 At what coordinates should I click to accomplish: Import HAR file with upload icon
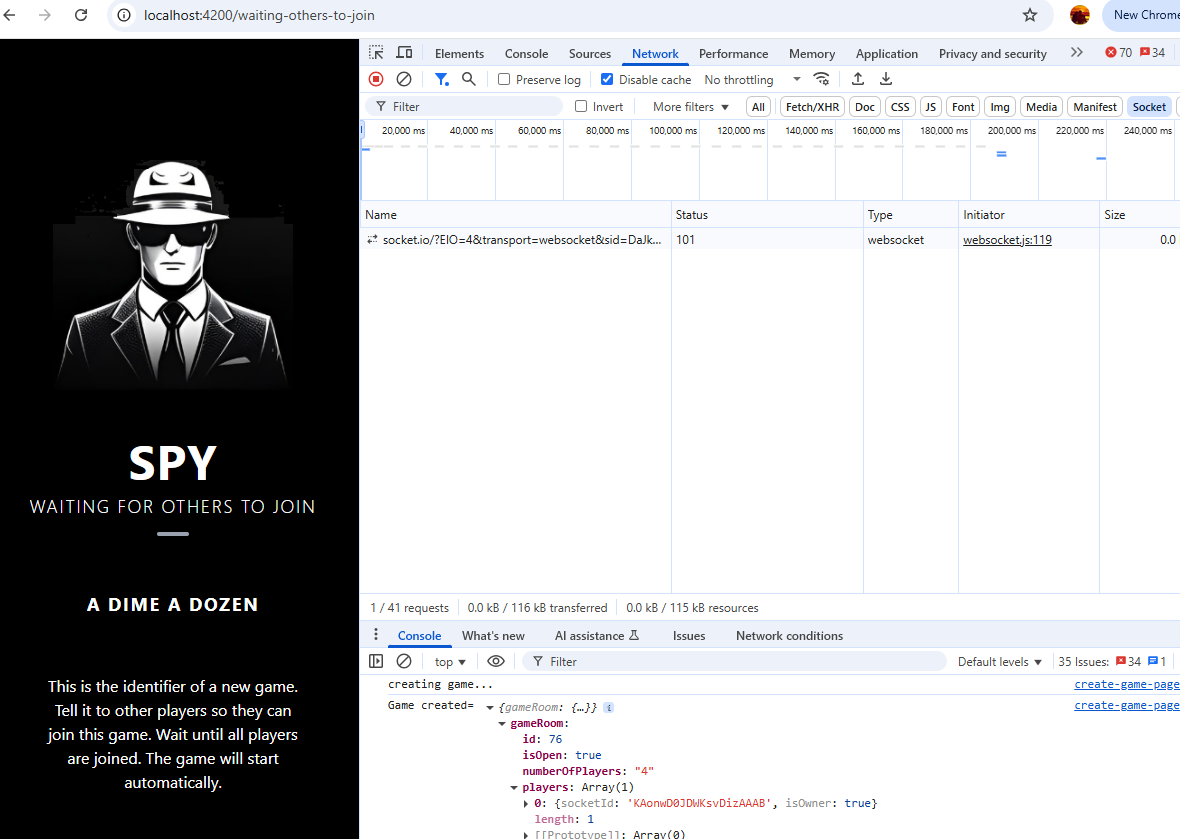(858, 79)
